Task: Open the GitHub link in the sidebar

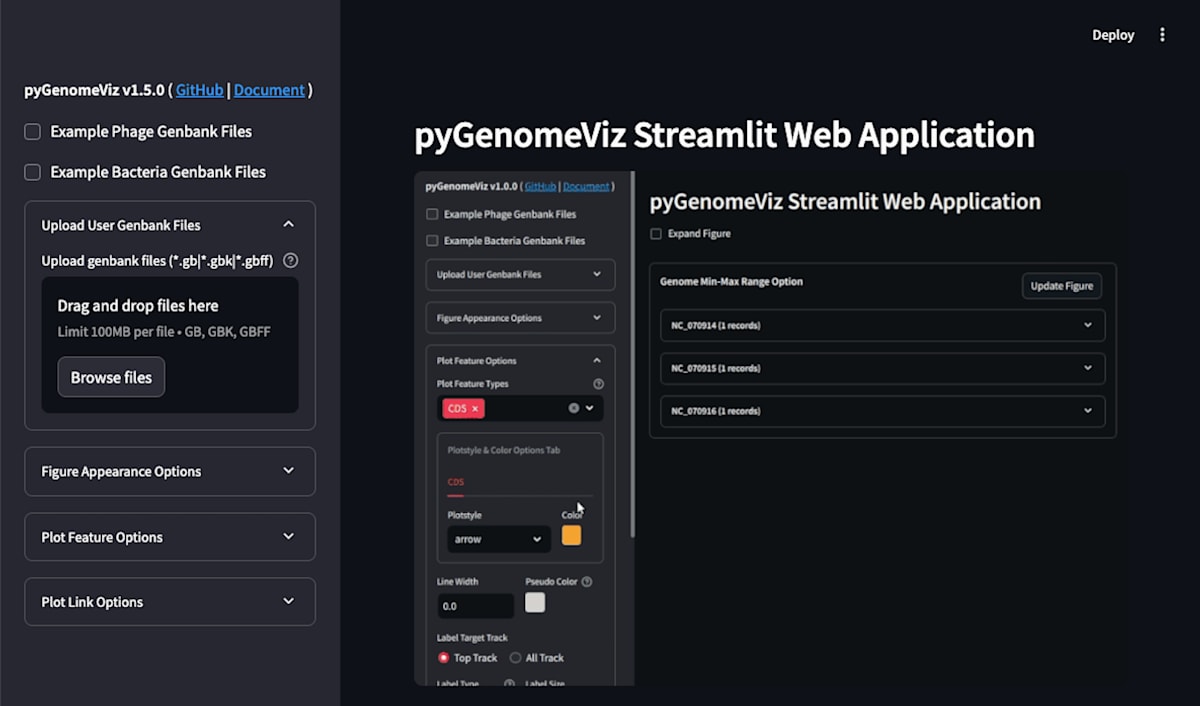Action: [x=200, y=90]
